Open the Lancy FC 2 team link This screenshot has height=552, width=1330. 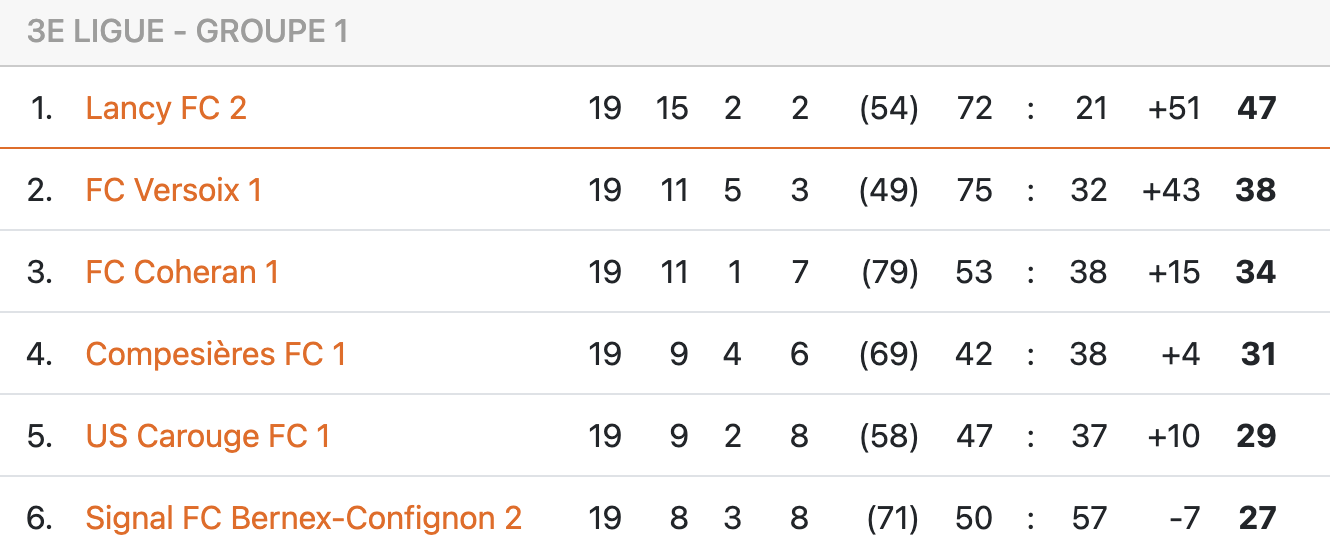166,108
